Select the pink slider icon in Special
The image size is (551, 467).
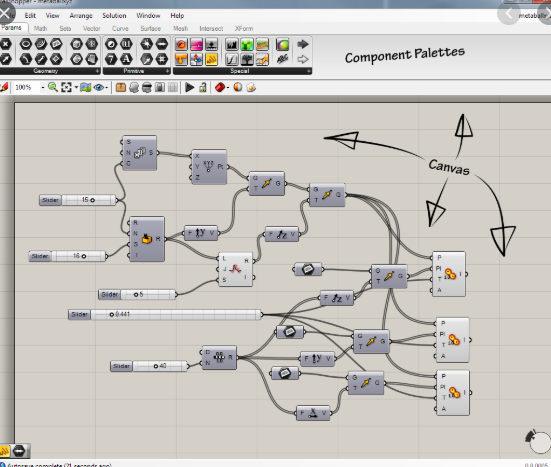(x=196, y=45)
